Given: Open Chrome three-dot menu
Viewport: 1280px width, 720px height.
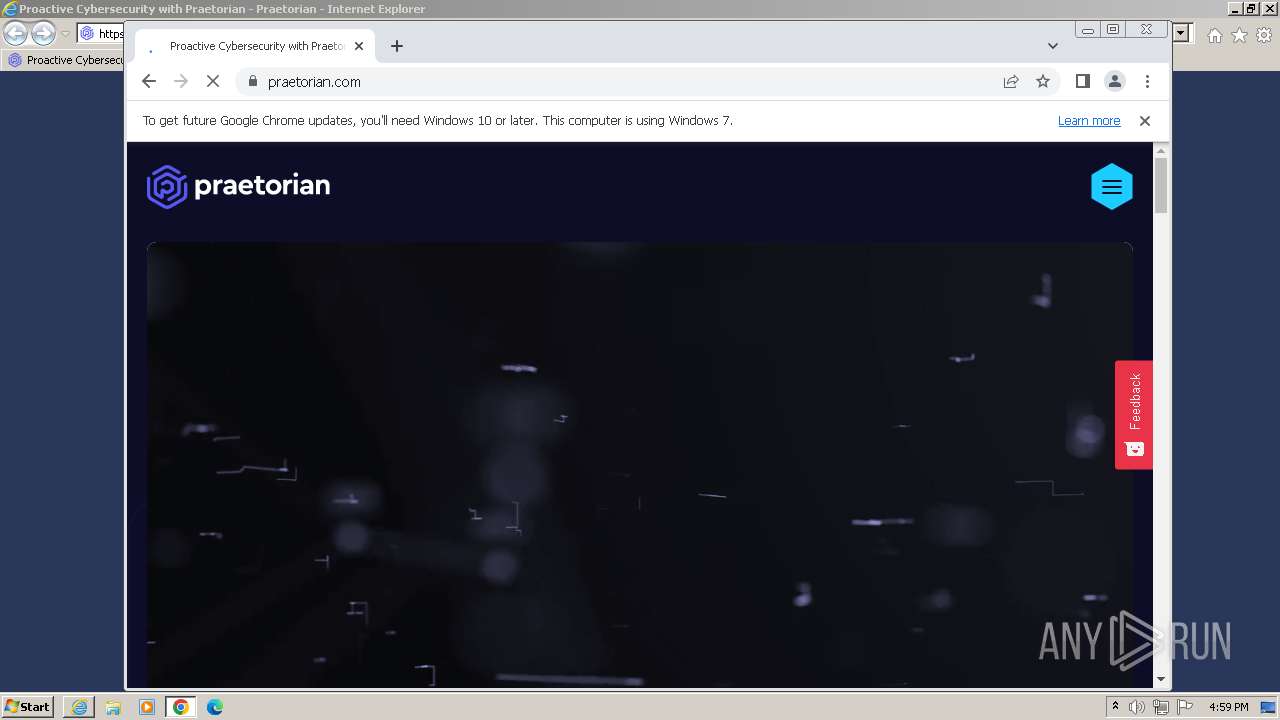Looking at the screenshot, I should pyautogui.click(x=1147, y=81).
